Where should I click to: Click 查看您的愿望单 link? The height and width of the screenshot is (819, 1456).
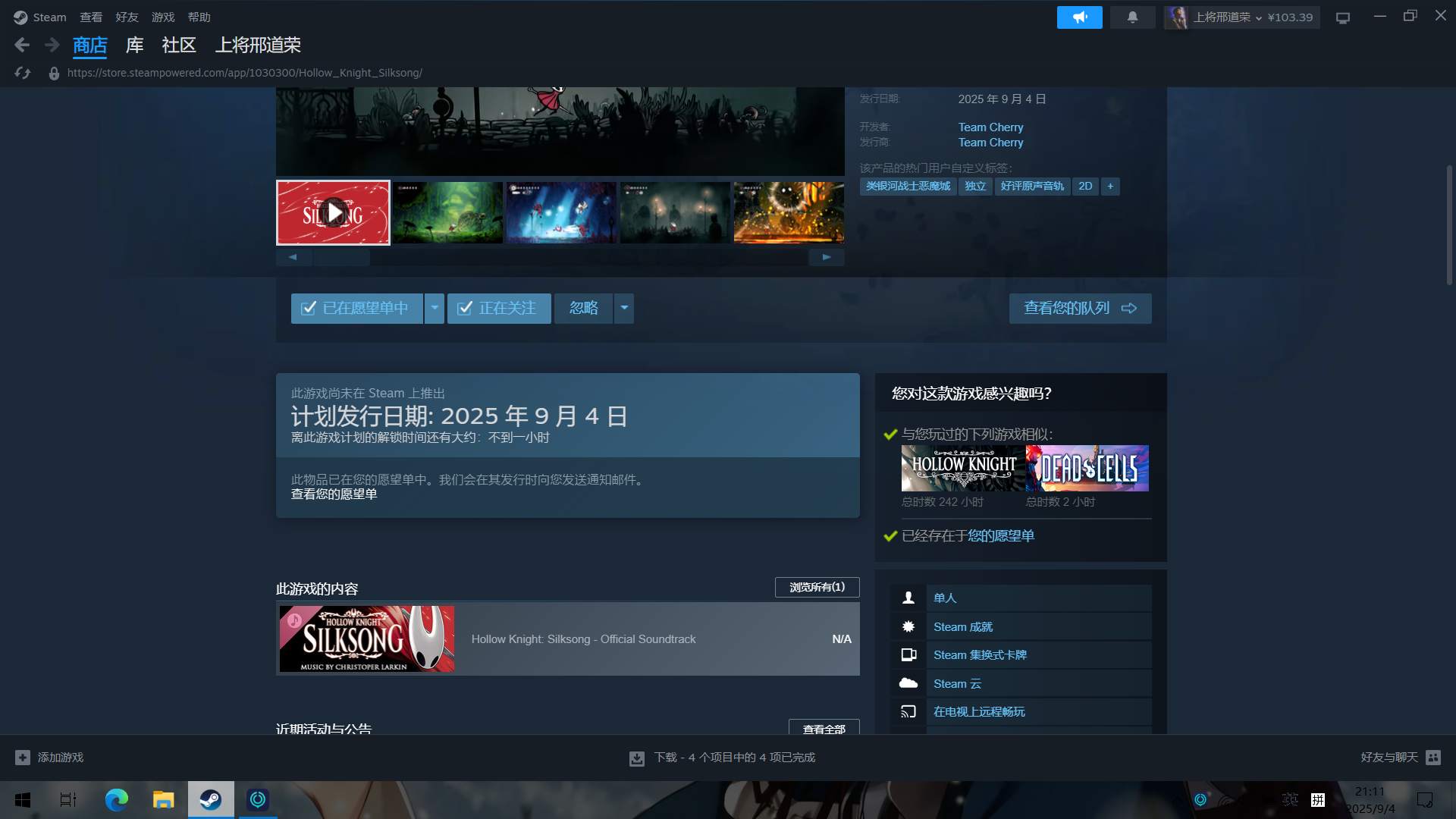334,494
